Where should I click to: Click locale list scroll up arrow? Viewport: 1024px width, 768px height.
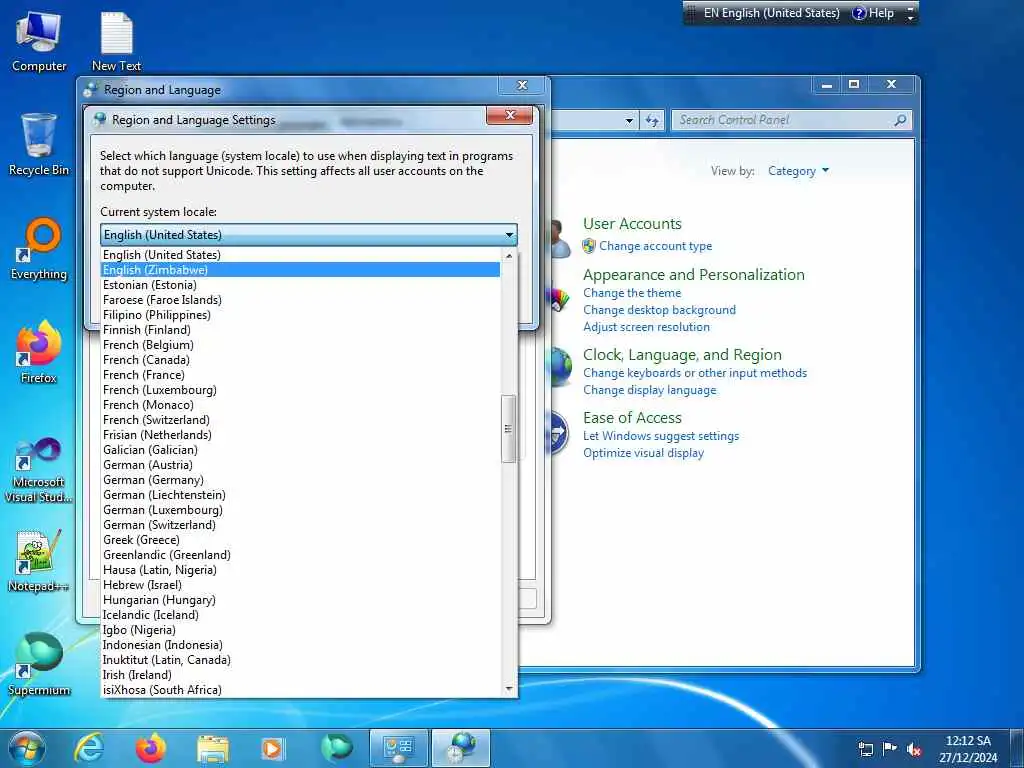coord(509,255)
